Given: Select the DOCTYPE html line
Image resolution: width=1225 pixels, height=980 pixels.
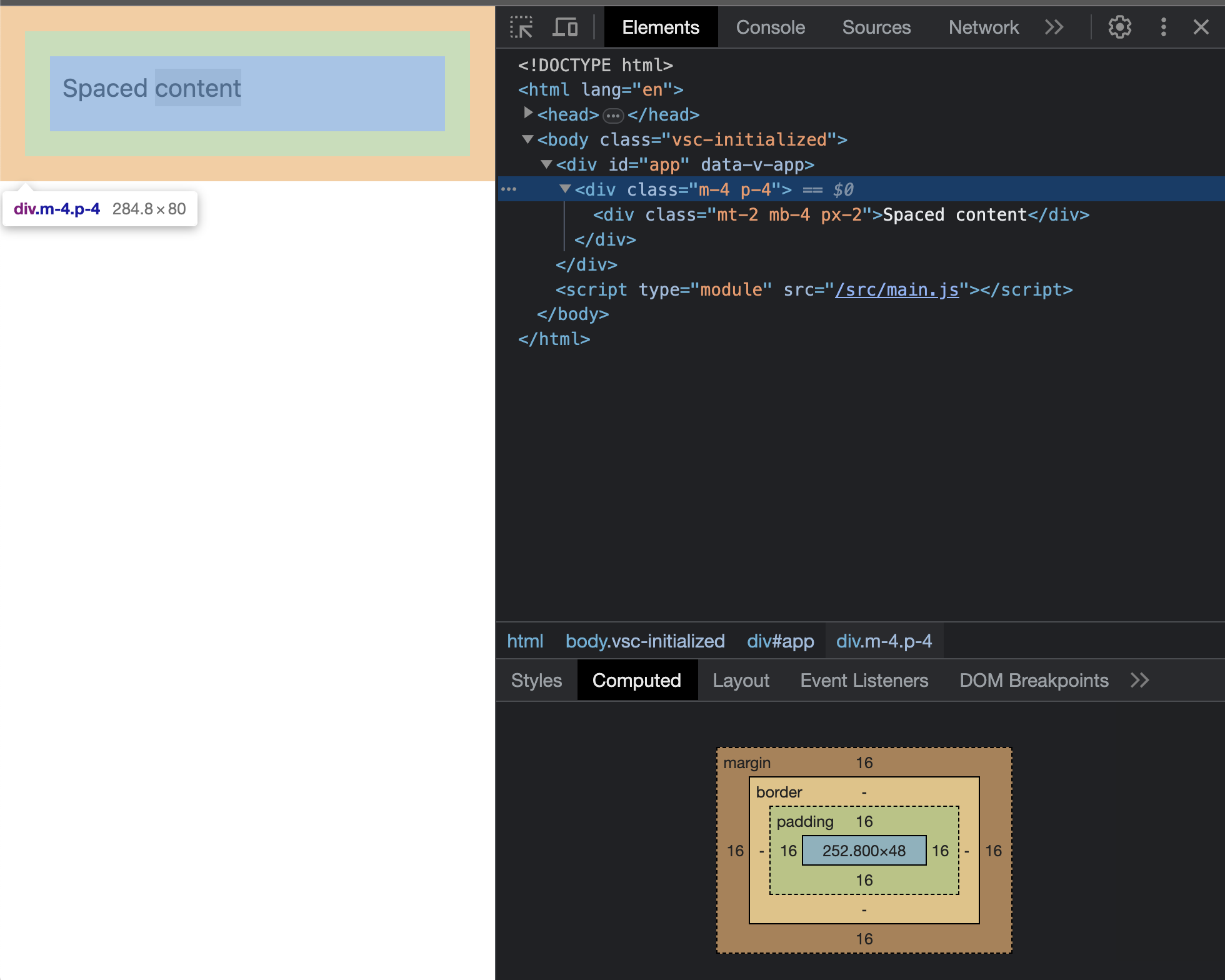Looking at the screenshot, I should tap(596, 65).
